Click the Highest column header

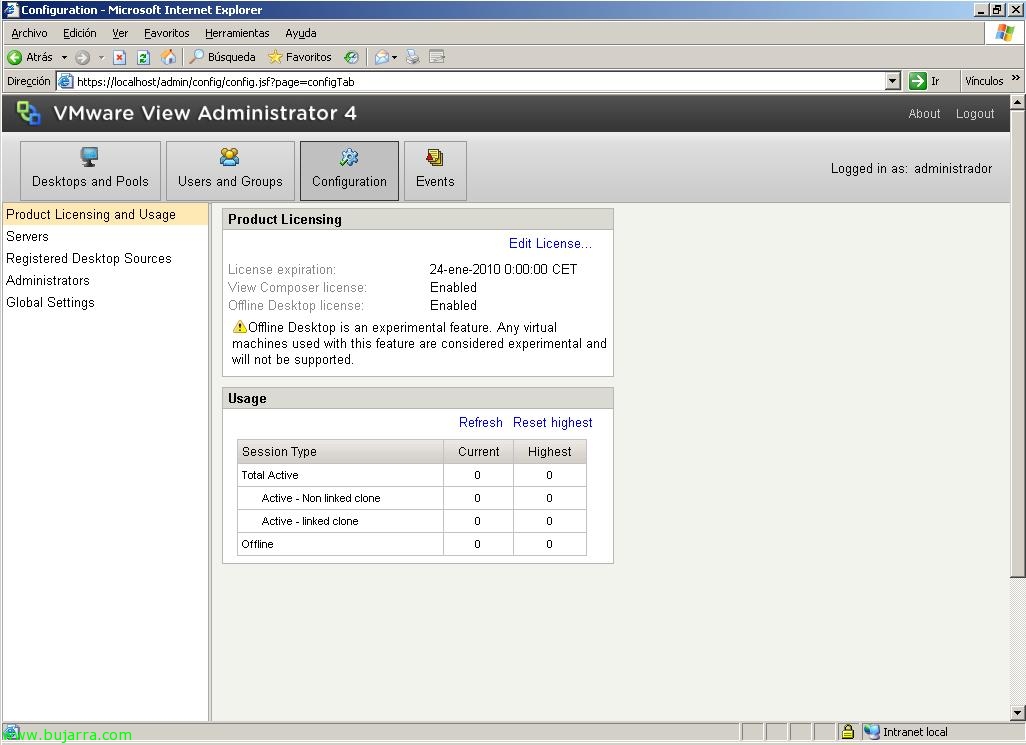tap(550, 451)
